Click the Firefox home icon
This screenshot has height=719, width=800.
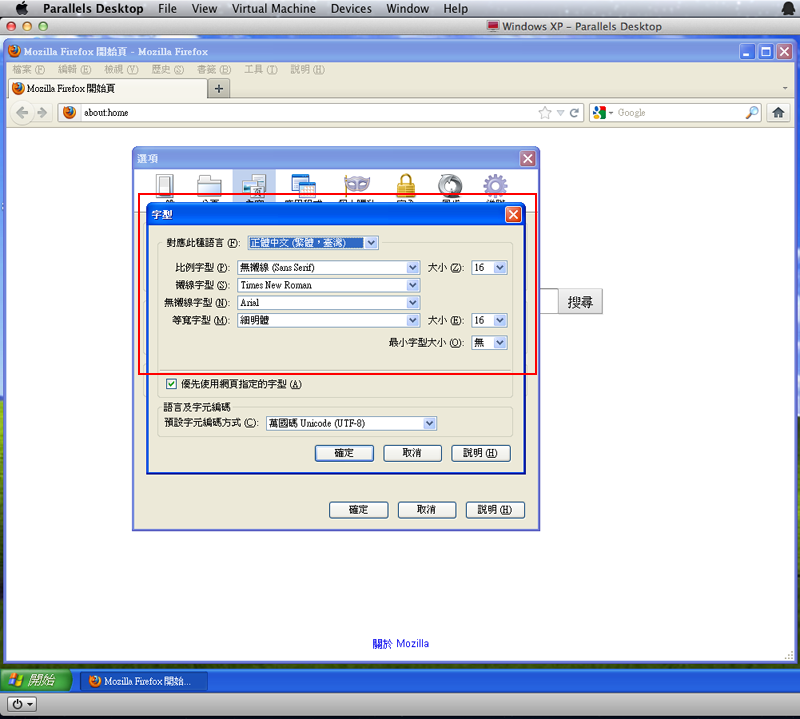pos(778,113)
